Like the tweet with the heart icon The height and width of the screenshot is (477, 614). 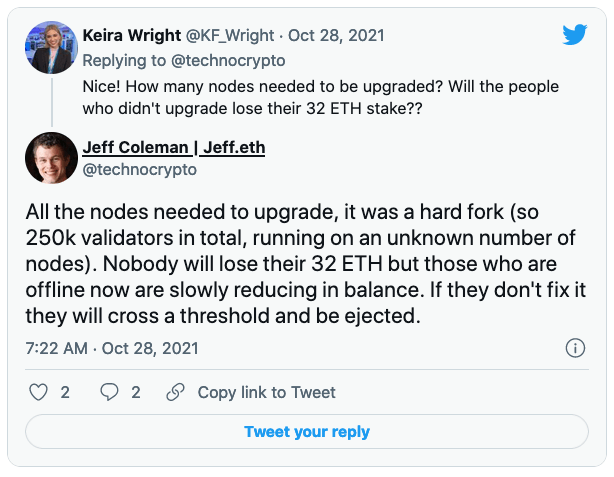[38, 392]
